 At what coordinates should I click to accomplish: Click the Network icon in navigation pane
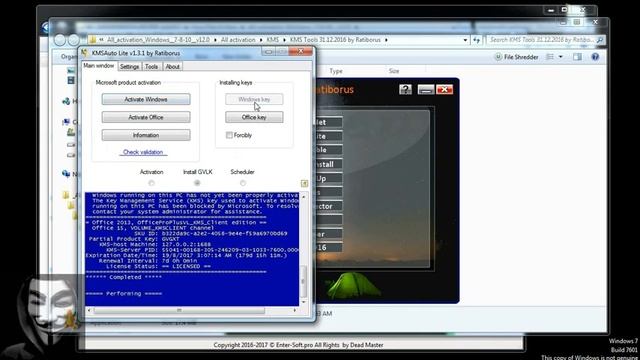coord(66,174)
